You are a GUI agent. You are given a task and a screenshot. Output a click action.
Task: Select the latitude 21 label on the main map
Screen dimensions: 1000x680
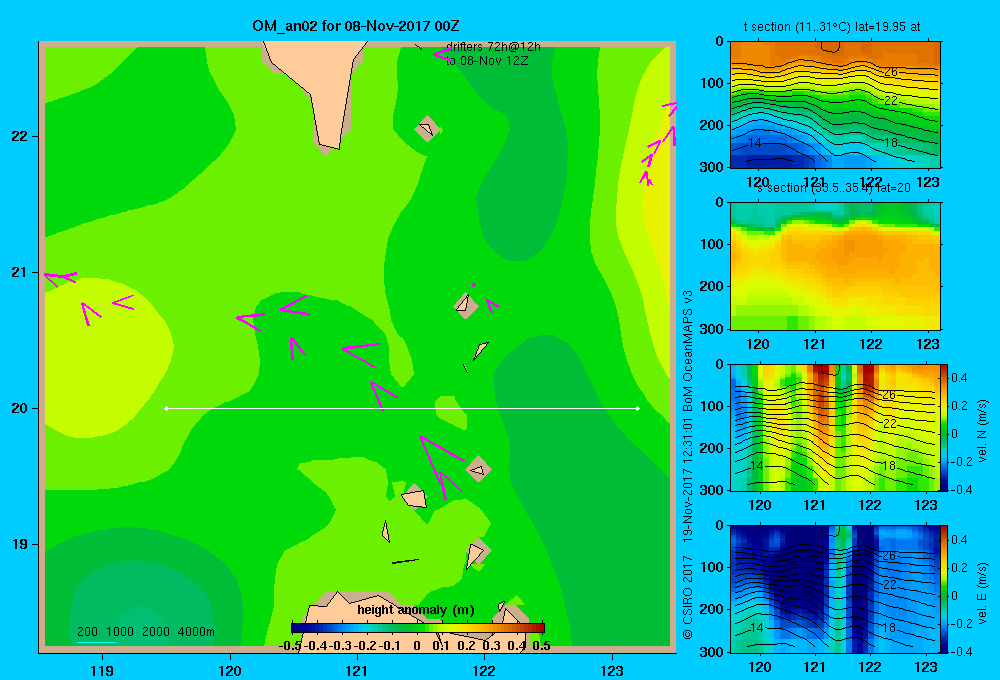pos(20,272)
